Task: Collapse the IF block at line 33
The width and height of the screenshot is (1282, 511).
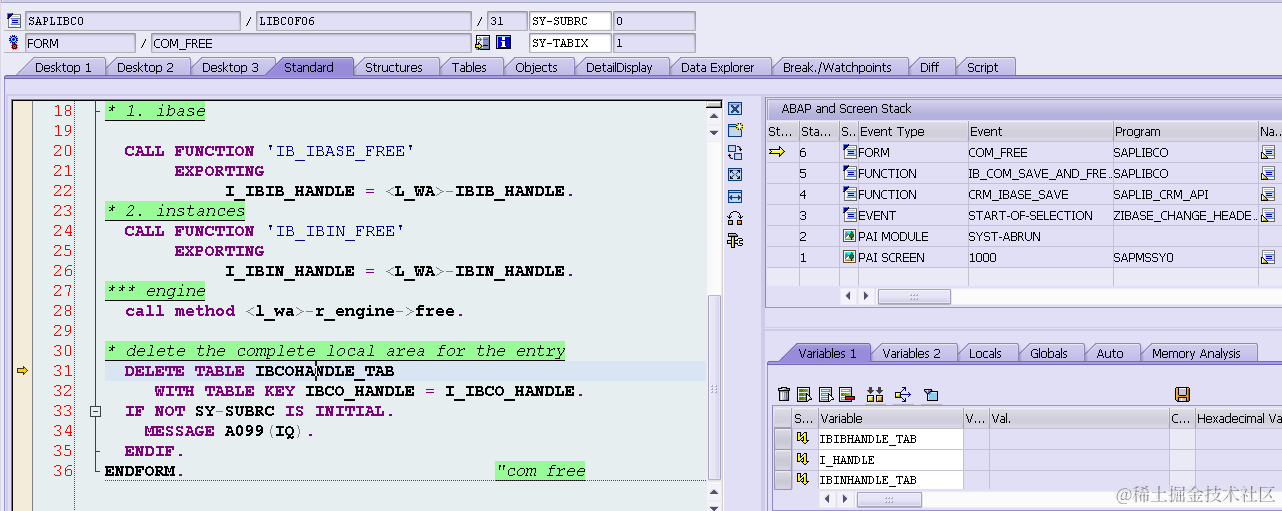Action: (x=96, y=411)
